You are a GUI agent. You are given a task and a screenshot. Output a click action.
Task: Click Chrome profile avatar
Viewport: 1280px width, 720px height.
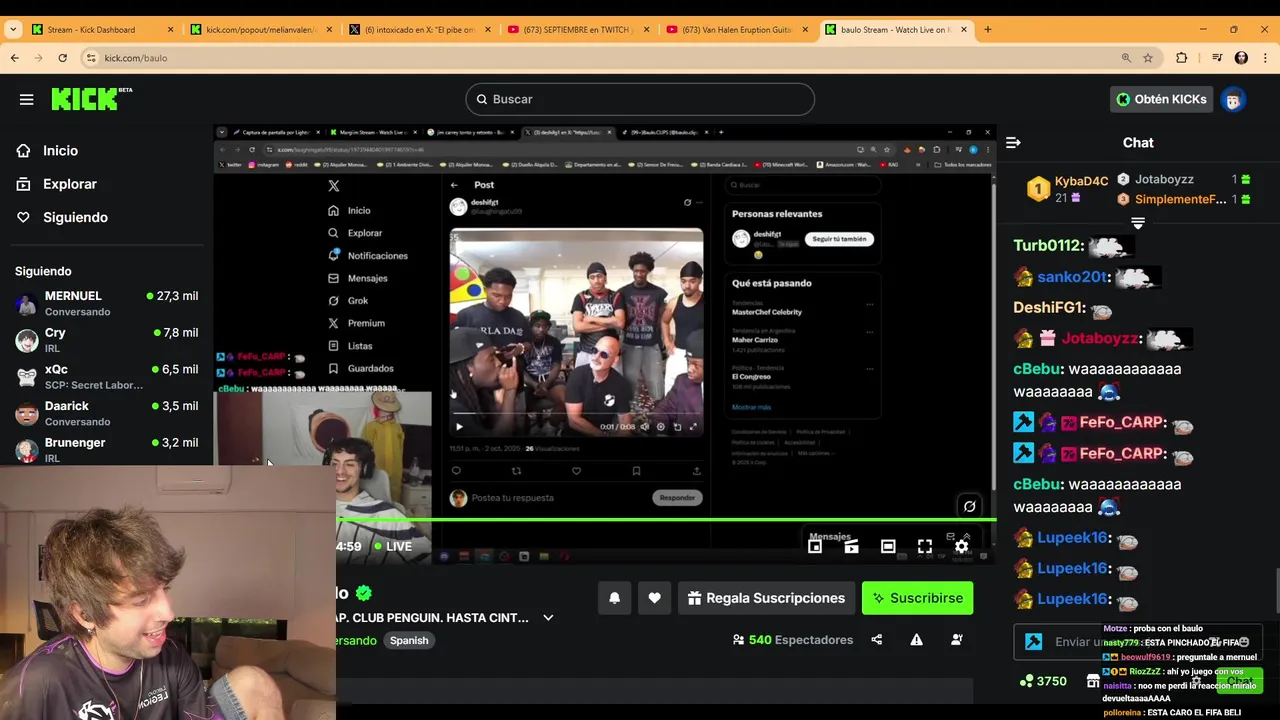tap(1241, 58)
